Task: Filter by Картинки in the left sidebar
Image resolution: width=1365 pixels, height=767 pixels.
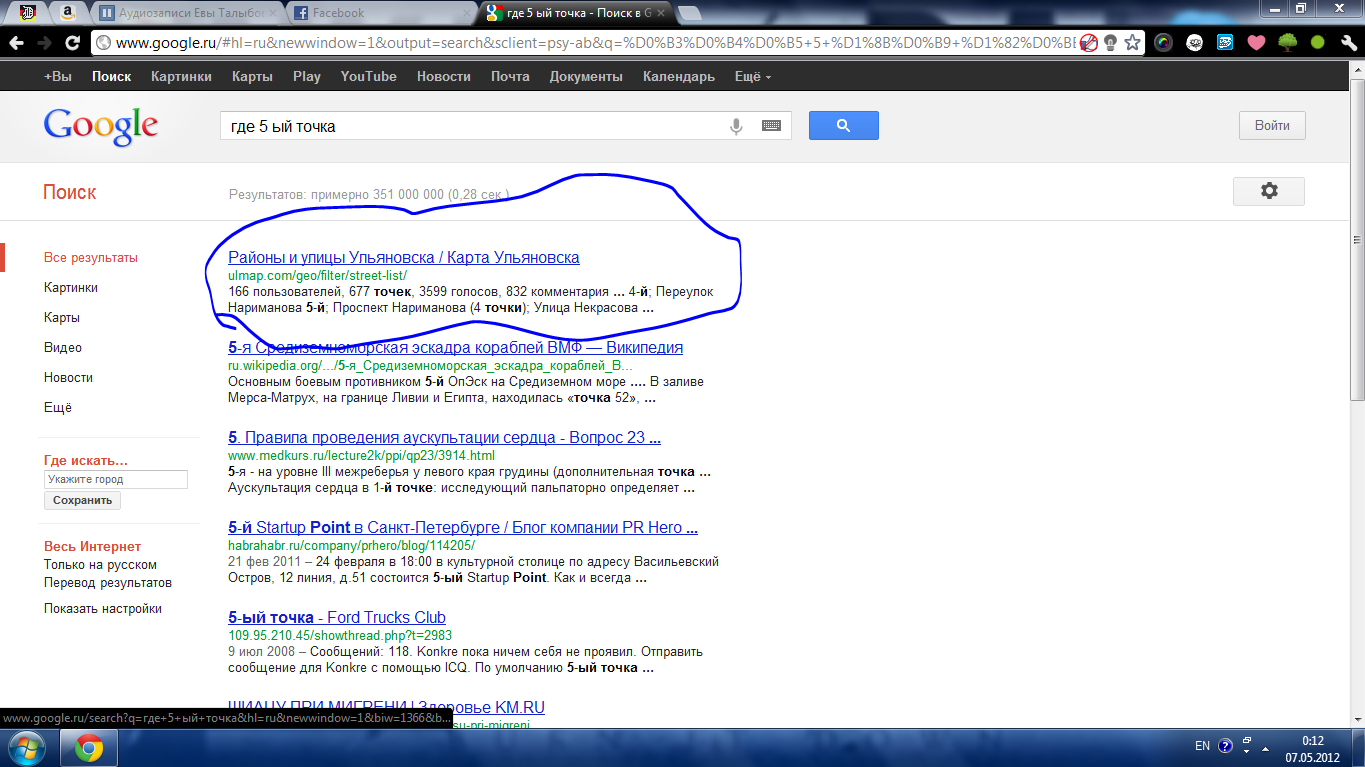Action: (x=71, y=287)
